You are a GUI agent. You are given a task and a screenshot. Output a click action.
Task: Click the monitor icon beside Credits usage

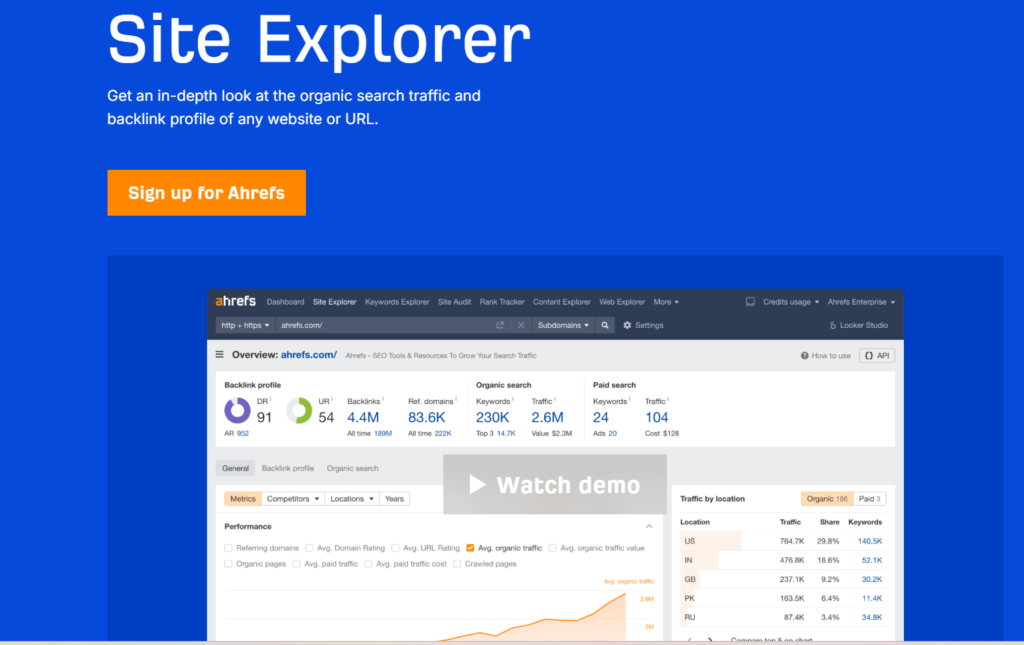pyautogui.click(x=750, y=302)
